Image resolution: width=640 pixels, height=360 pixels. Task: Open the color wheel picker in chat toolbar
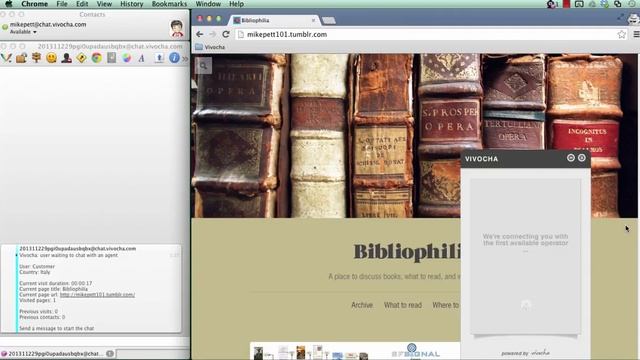pos(127,58)
